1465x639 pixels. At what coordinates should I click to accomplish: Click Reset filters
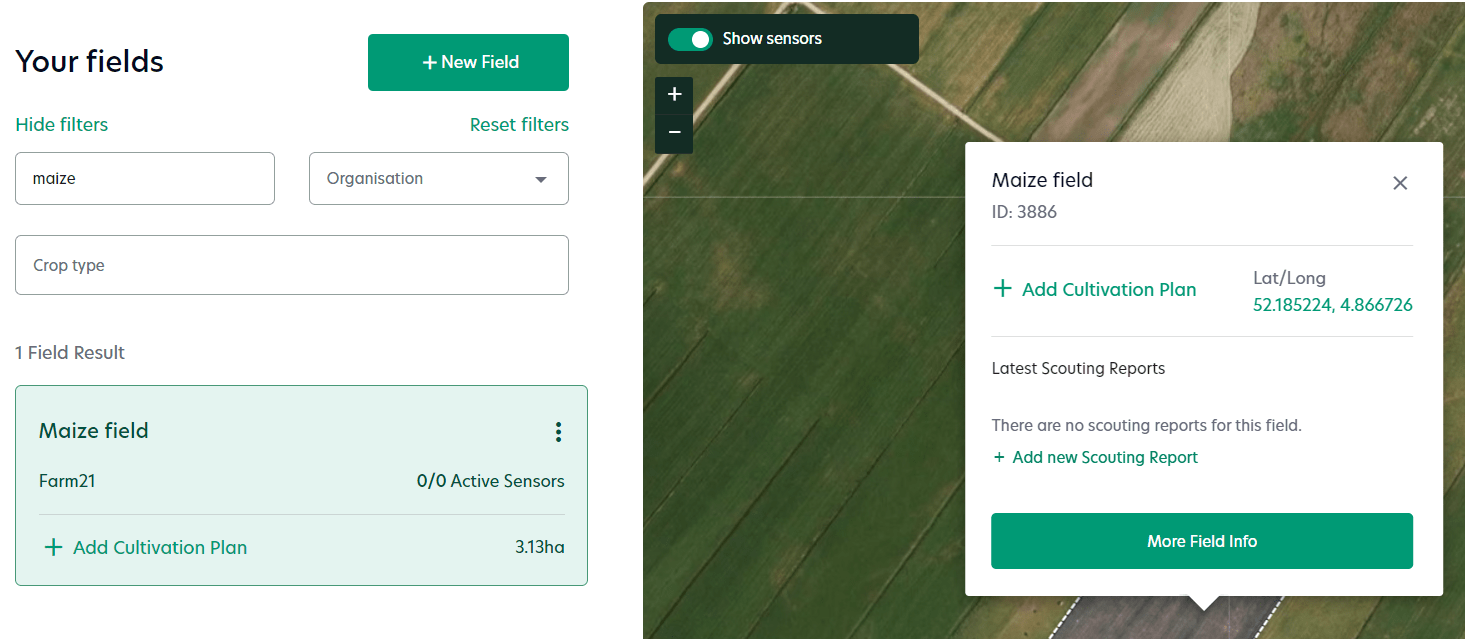519,124
